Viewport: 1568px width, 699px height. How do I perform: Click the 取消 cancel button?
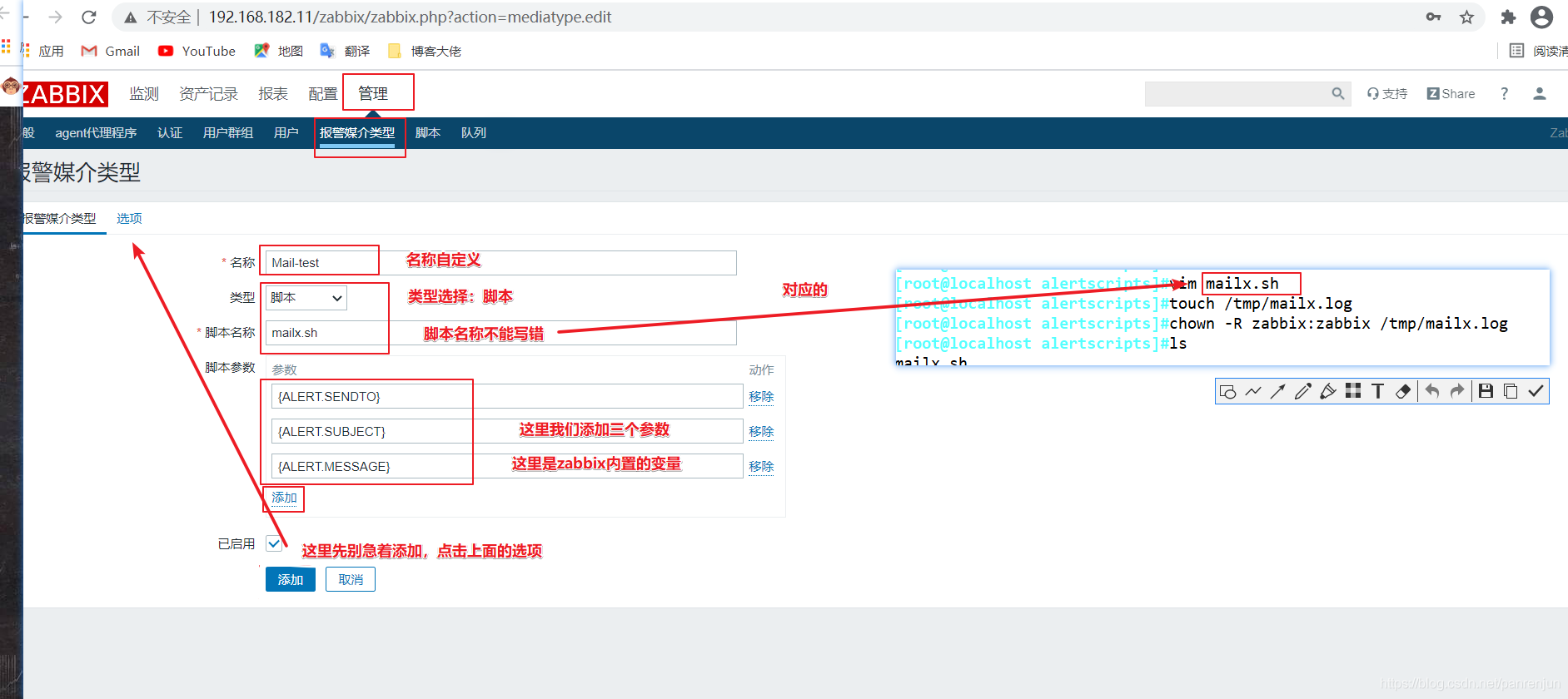(x=351, y=579)
